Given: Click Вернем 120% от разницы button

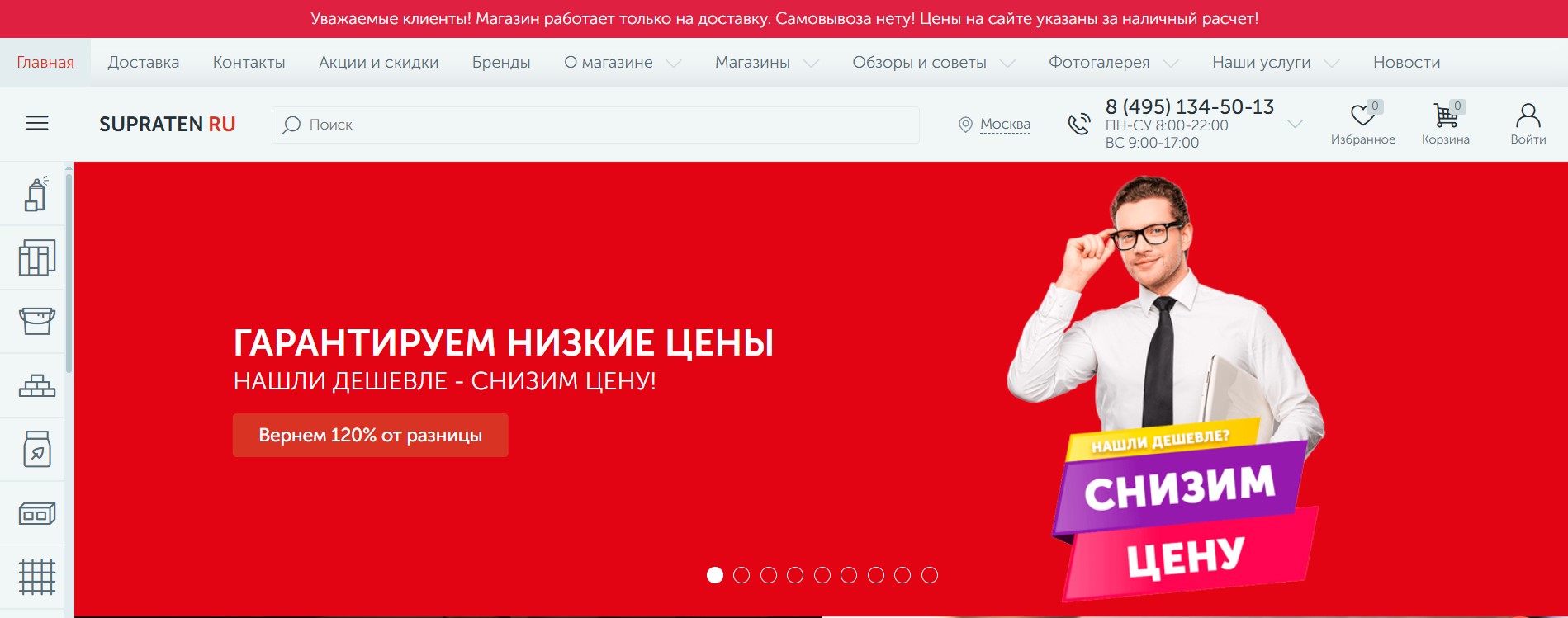Looking at the screenshot, I should click(x=371, y=435).
